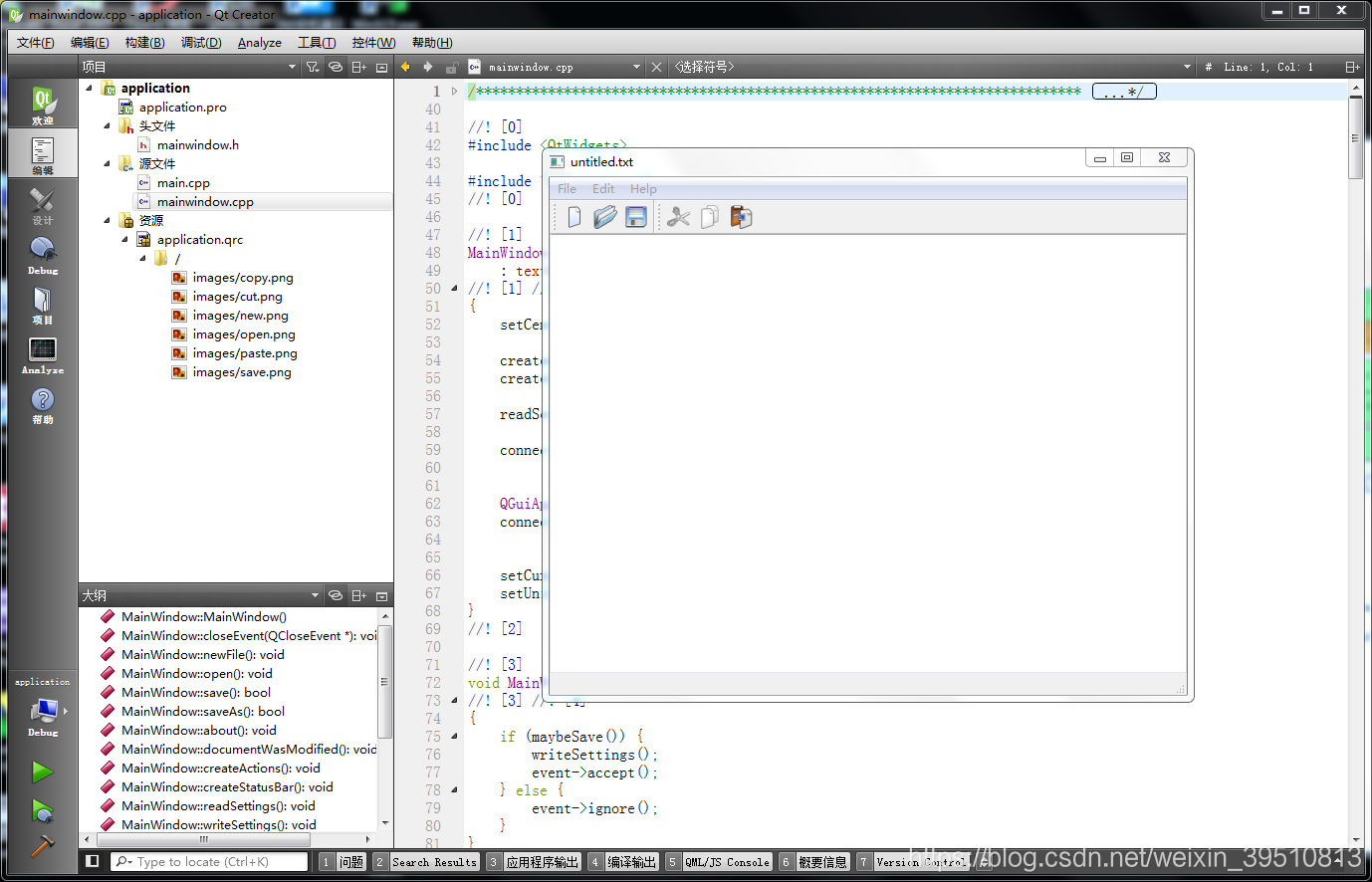Open Design mode in sidebar
1372x882 pixels.
click(x=43, y=204)
